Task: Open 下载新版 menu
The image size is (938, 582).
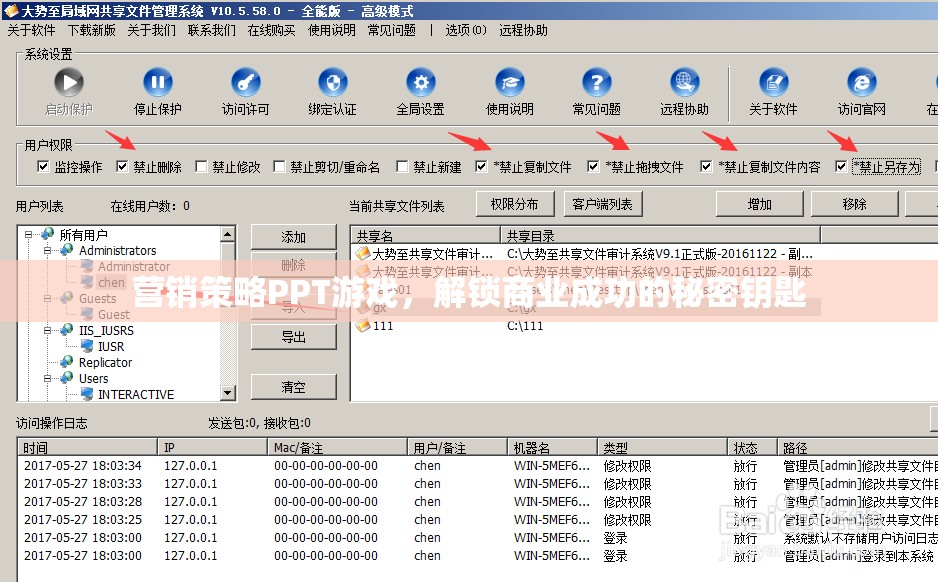Action: (92, 30)
